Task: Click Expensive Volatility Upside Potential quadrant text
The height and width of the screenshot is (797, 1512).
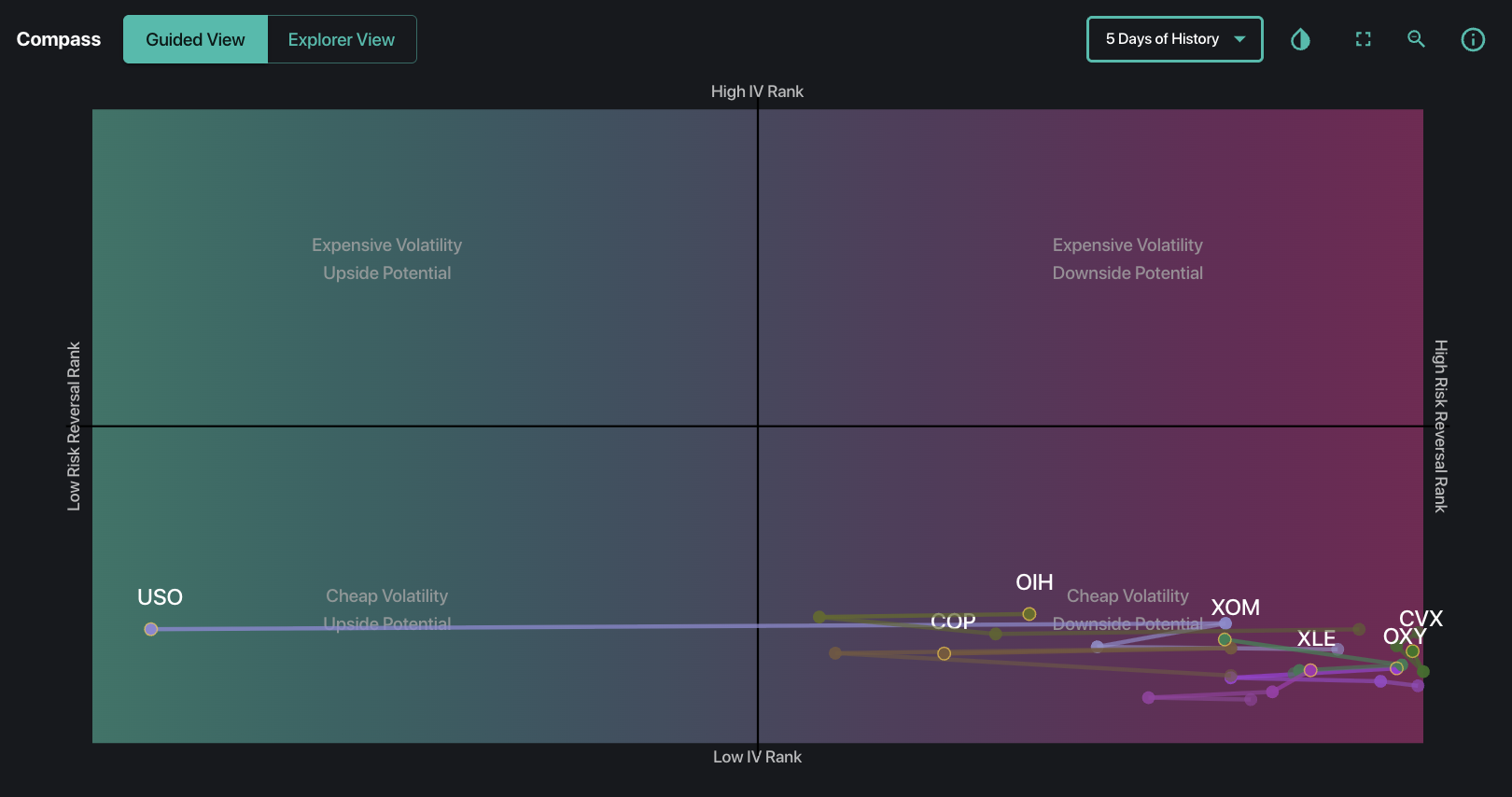Action: pyautogui.click(x=386, y=259)
